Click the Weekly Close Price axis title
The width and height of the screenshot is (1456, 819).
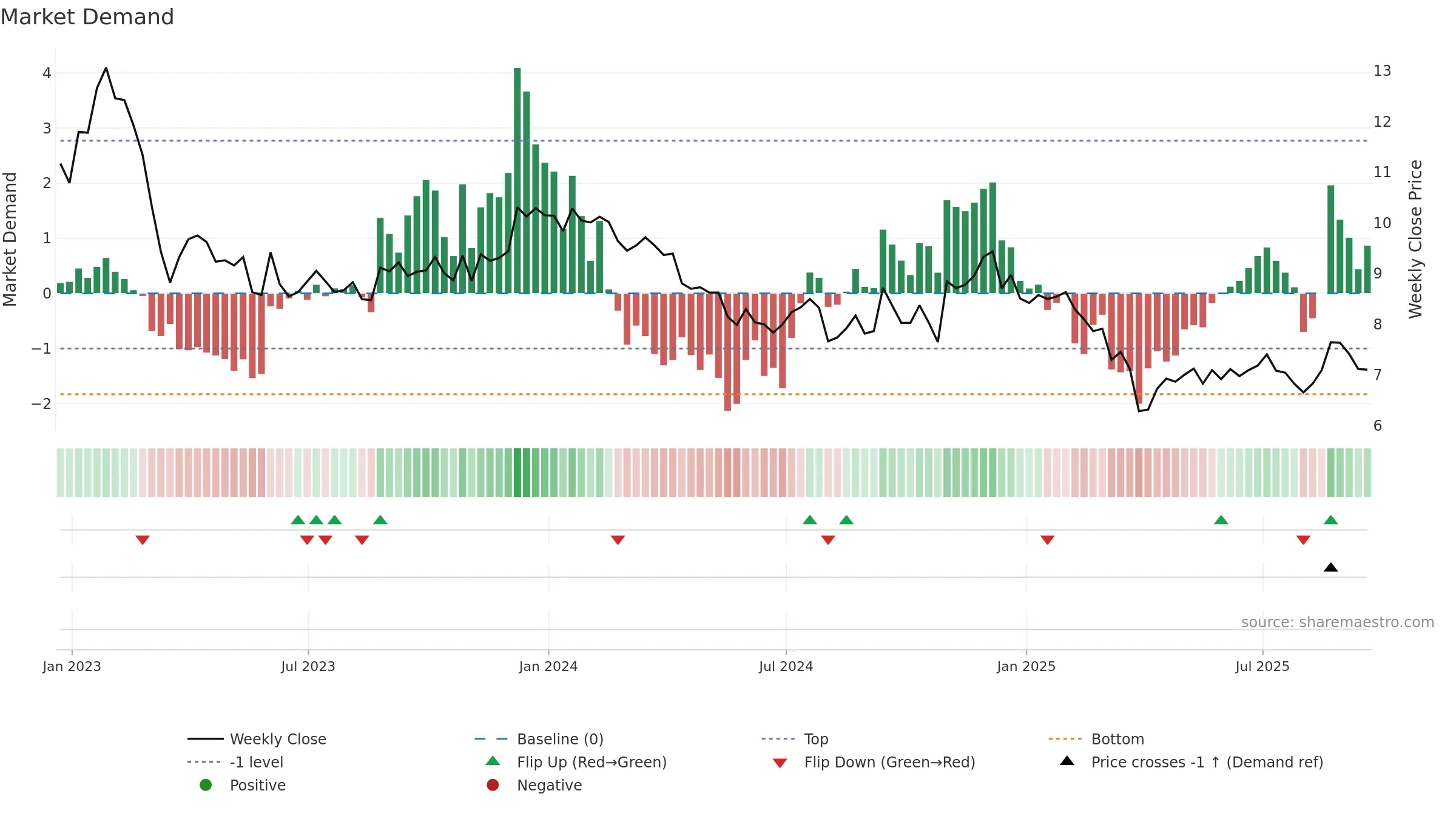[x=1415, y=239]
